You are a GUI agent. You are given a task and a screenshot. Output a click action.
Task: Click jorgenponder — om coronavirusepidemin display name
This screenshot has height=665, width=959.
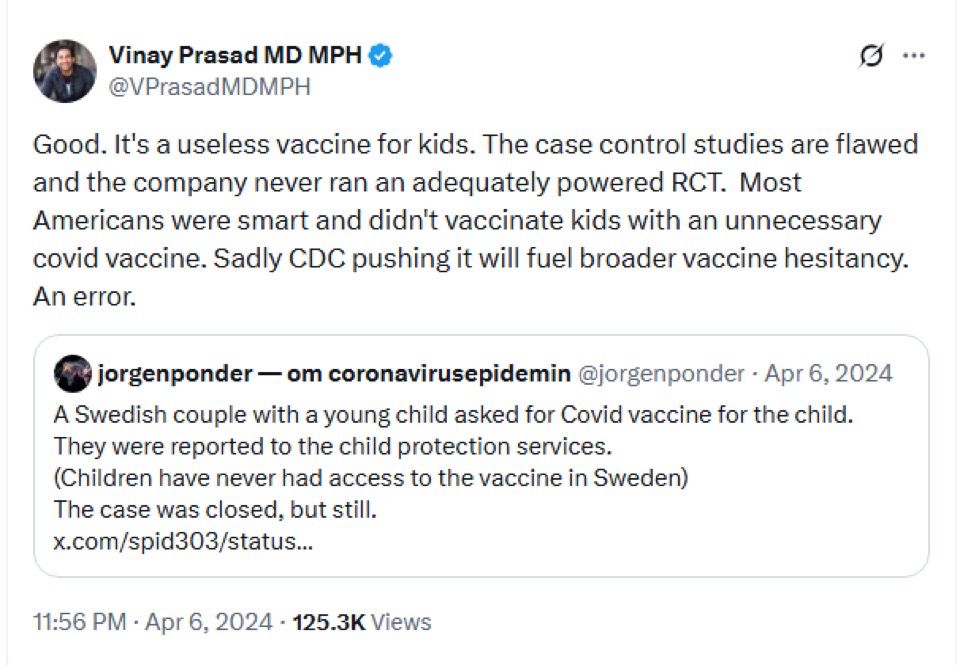coord(334,373)
